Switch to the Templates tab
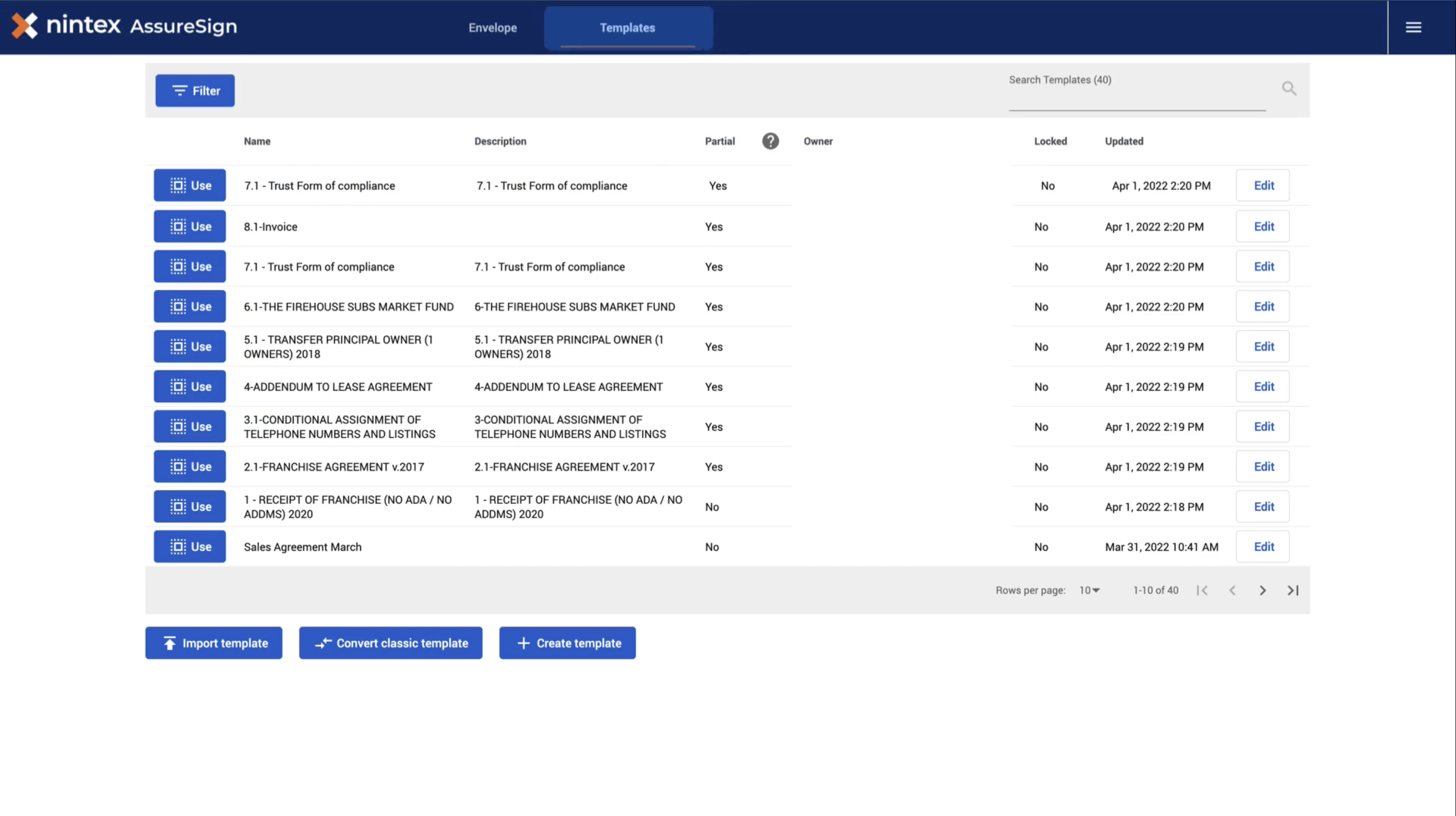This screenshot has width=1456, height=816. pyautogui.click(x=627, y=28)
